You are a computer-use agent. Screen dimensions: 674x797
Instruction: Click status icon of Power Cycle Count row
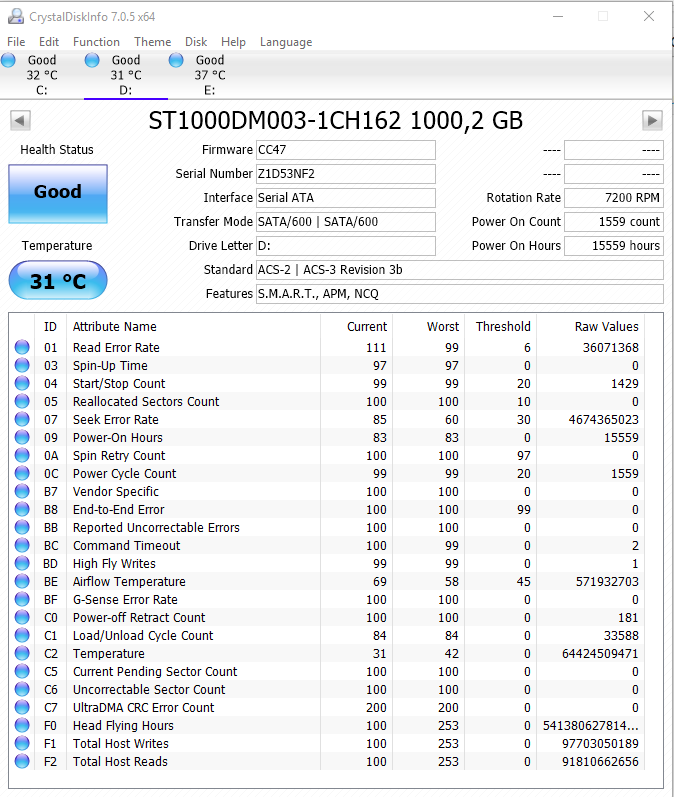click(x=22, y=473)
